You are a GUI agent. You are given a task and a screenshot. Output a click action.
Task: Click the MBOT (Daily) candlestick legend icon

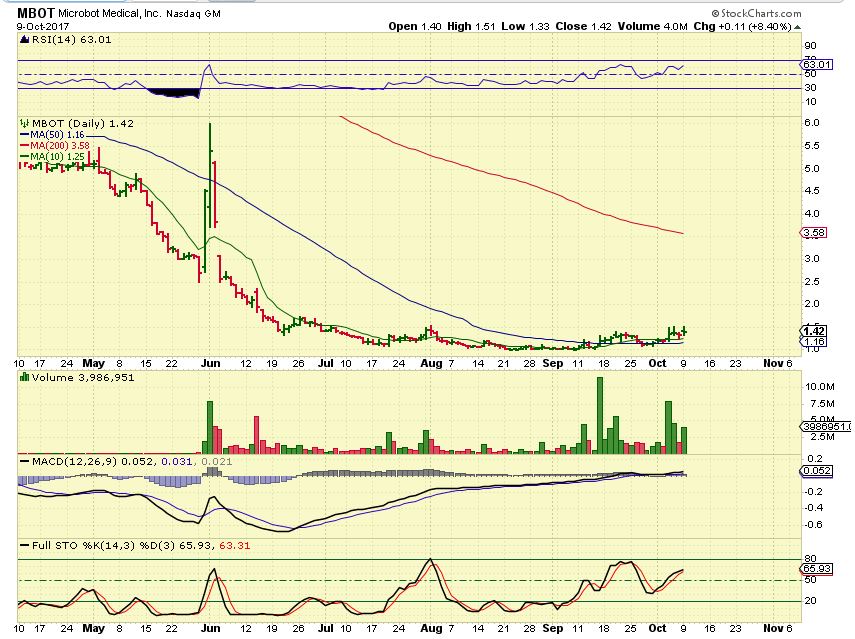point(24,123)
